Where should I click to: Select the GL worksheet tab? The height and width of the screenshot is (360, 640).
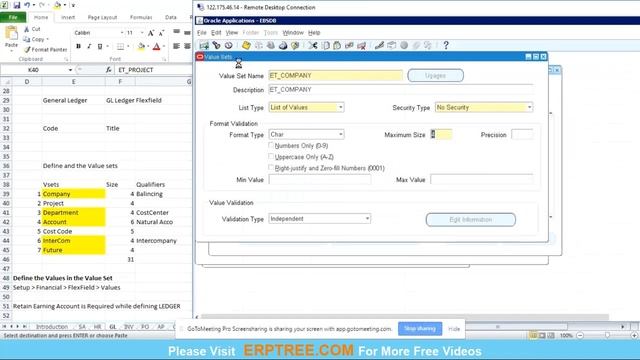tap(113, 327)
